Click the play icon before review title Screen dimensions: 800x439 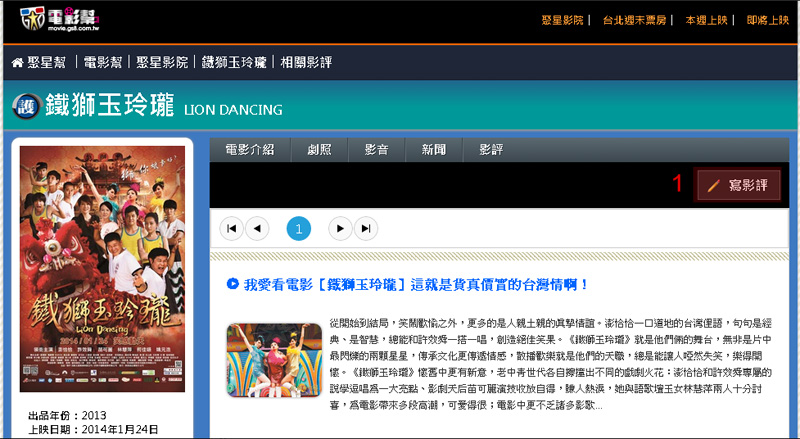tap(233, 284)
